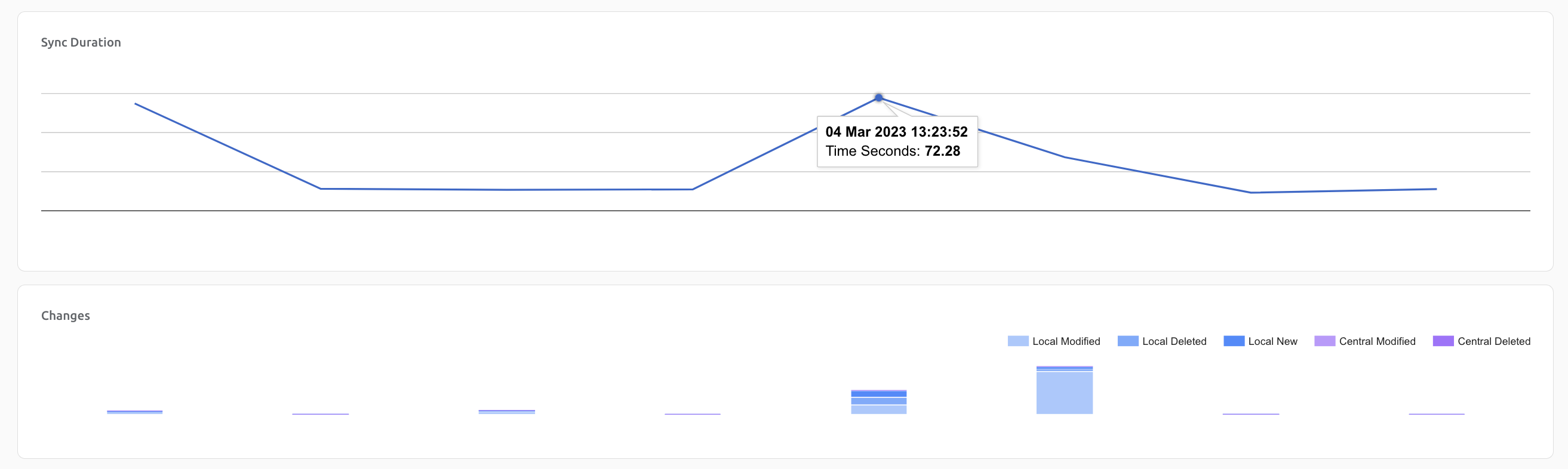Hide the series via "Central Deleted" text

click(1493, 341)
